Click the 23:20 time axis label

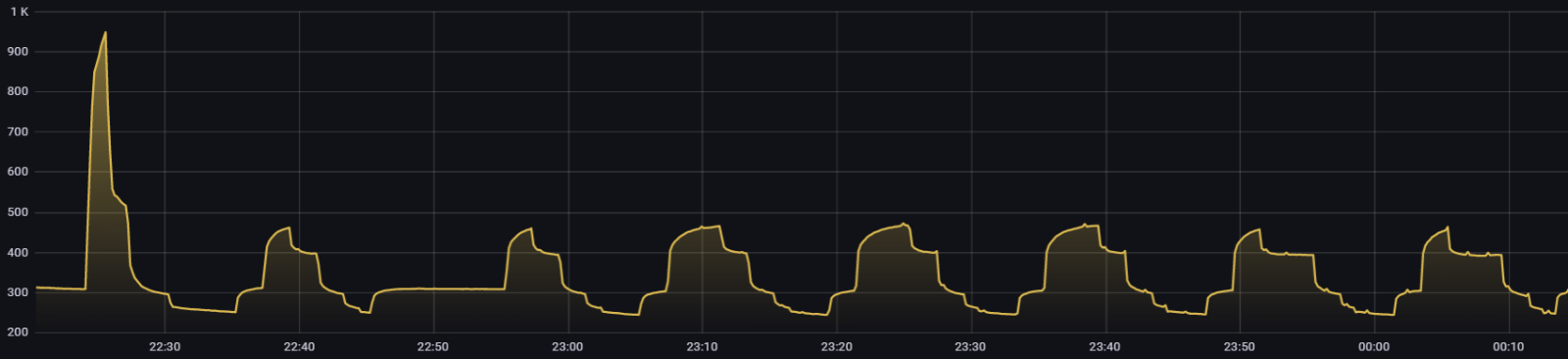click(836, 346)
